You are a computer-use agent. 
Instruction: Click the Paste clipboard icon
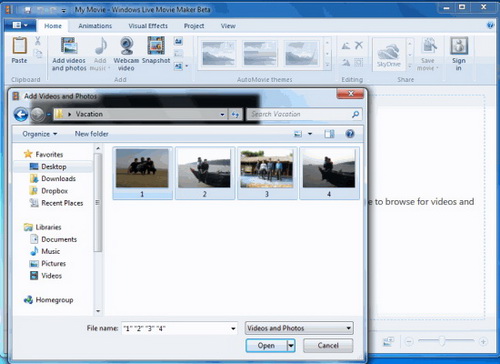tap(19, 45)
